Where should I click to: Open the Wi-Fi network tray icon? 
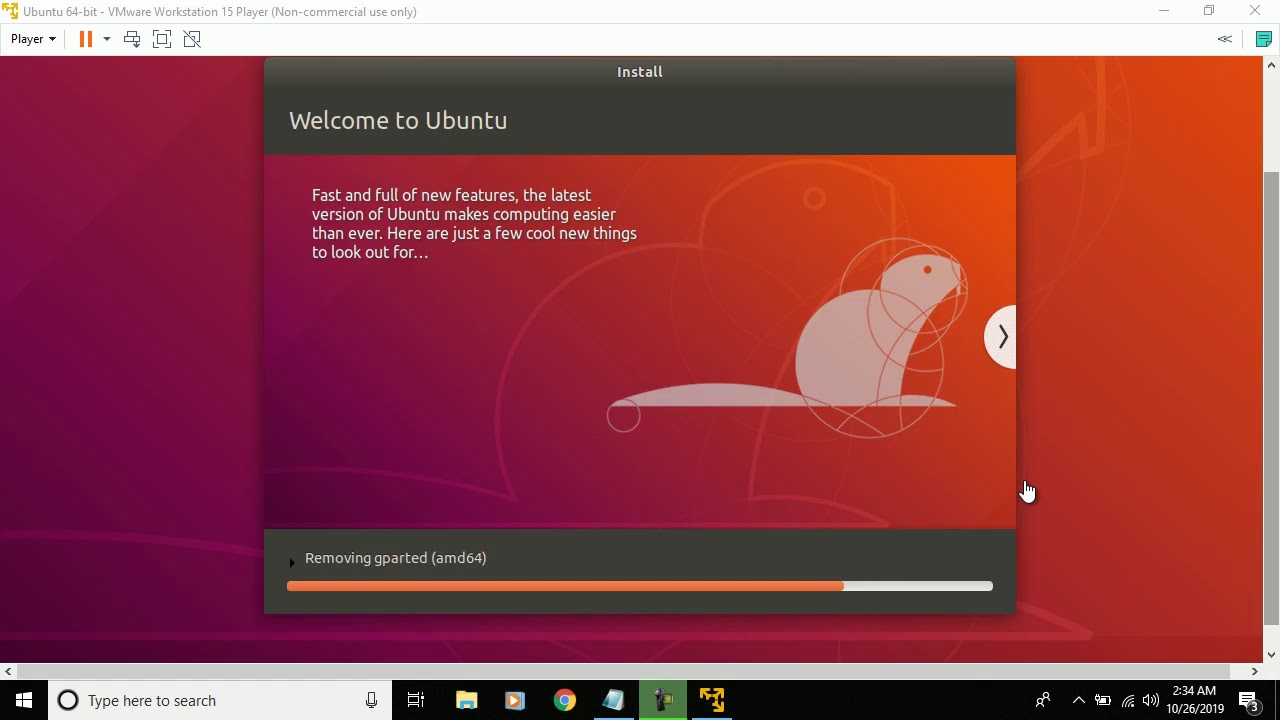click(1128, 700)
